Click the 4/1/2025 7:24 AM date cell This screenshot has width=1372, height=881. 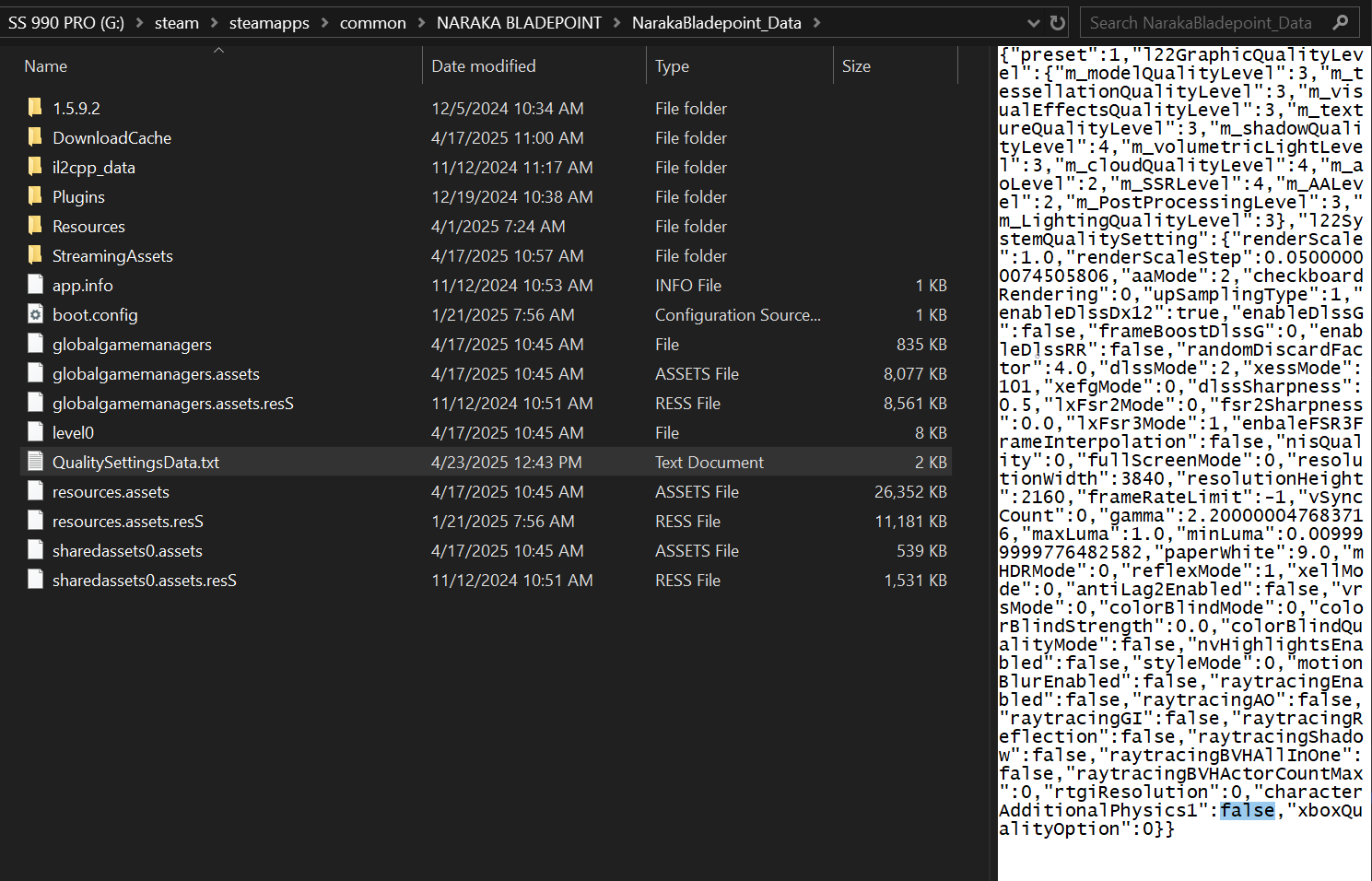[x=498, y=227]
